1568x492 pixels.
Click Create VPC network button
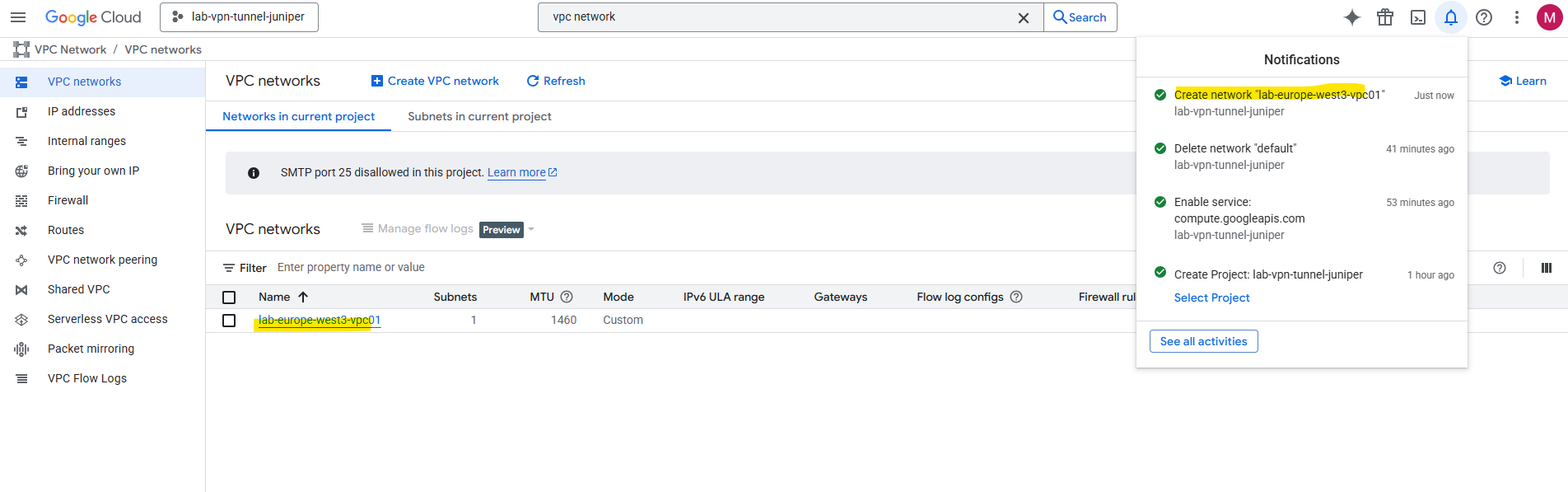click(435, 81)
